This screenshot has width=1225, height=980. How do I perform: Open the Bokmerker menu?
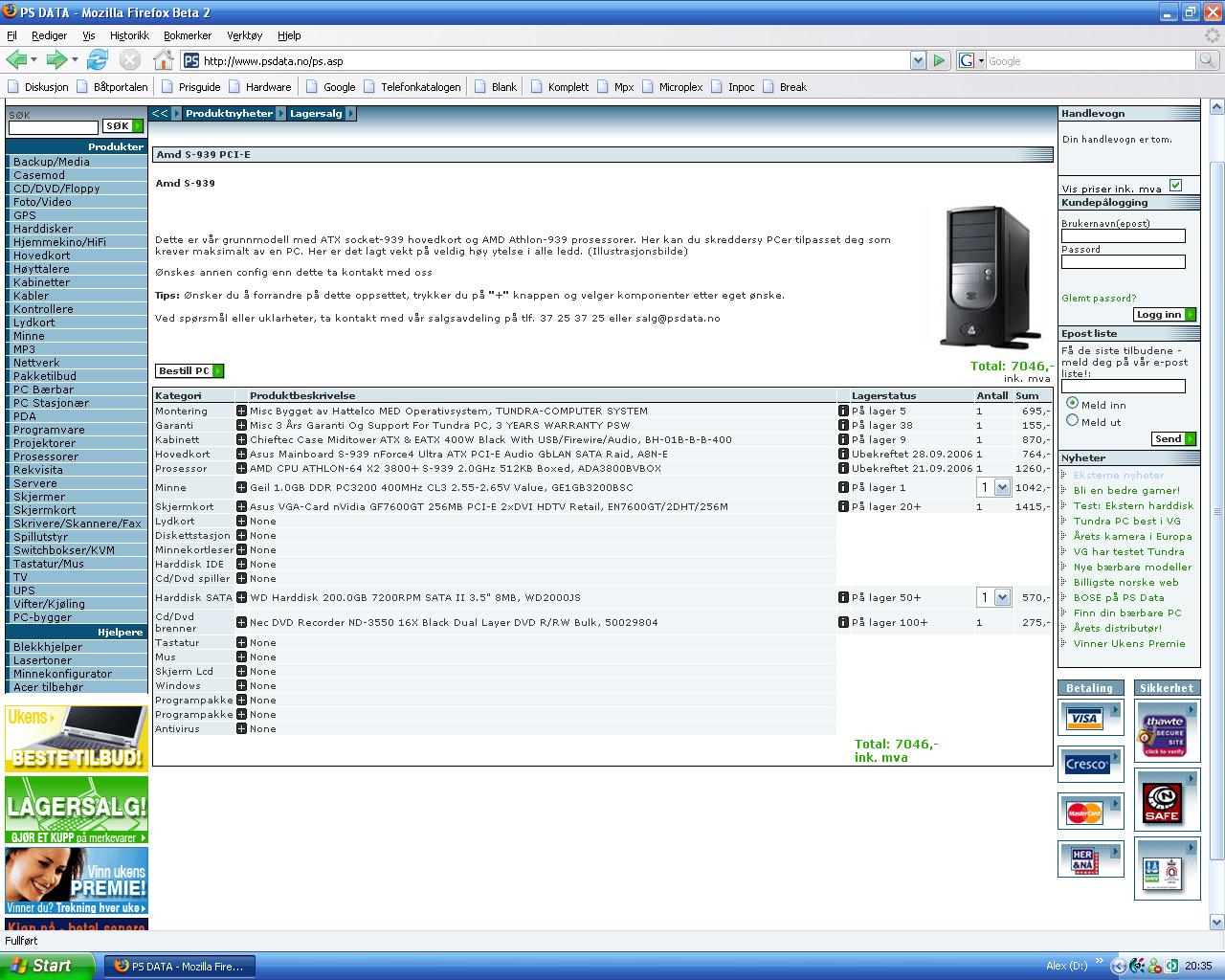click(x=188, y=35)
